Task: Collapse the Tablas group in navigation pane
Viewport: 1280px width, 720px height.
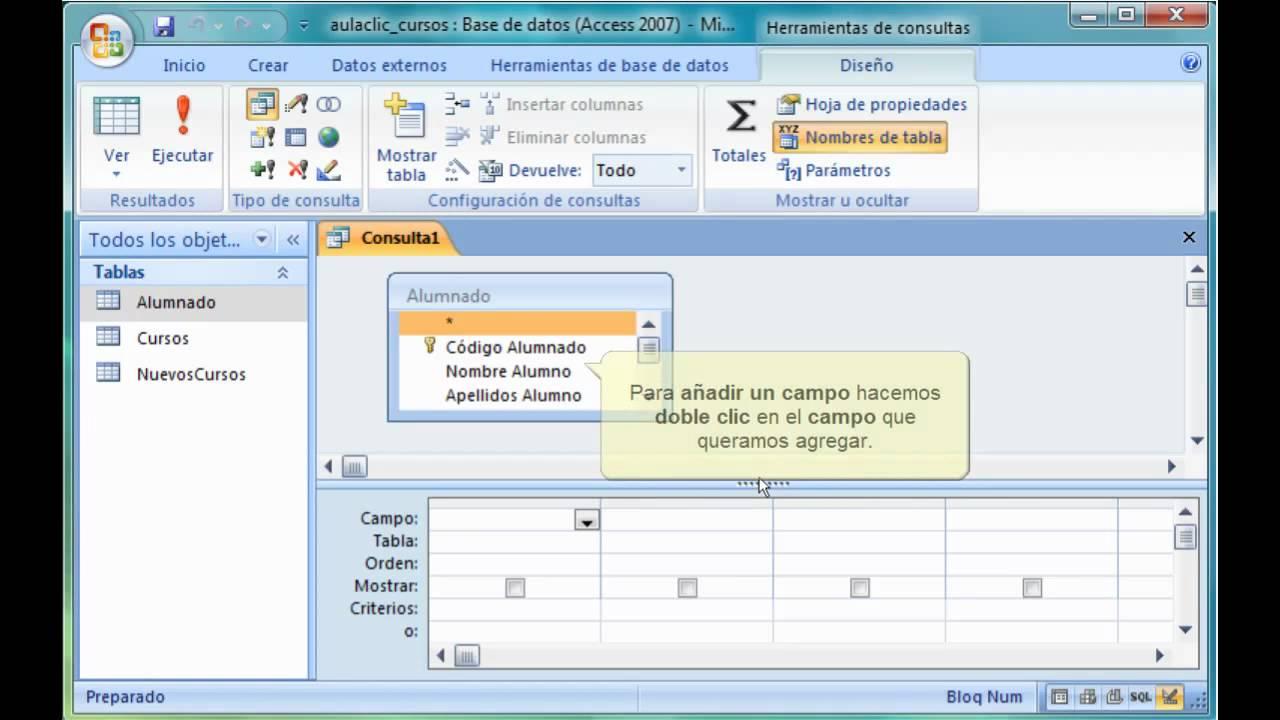Action: point(283,272)
